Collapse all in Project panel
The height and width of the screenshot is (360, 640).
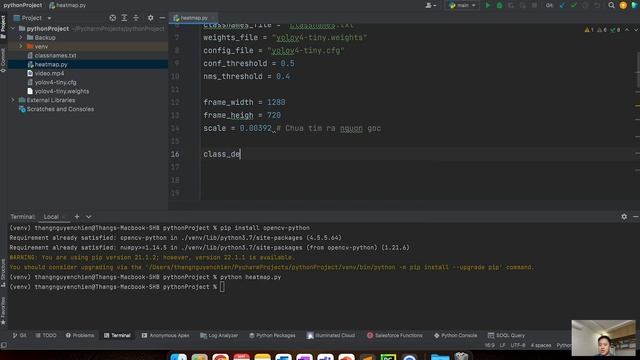(x=136, y=18)
